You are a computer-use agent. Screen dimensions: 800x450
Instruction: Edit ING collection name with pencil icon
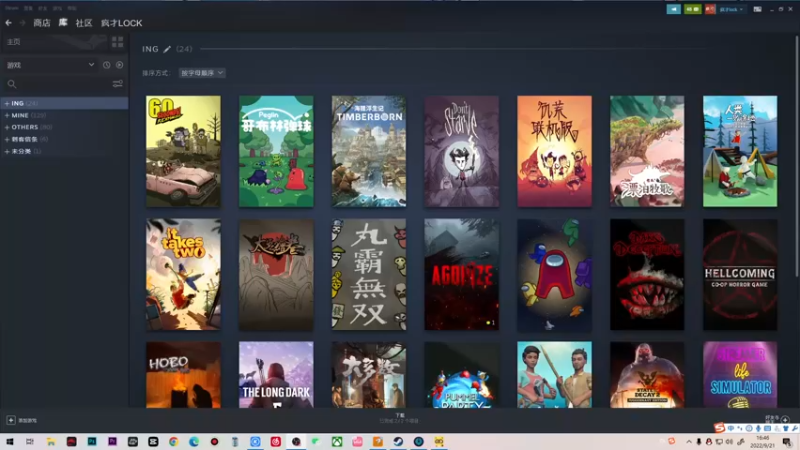167,49
